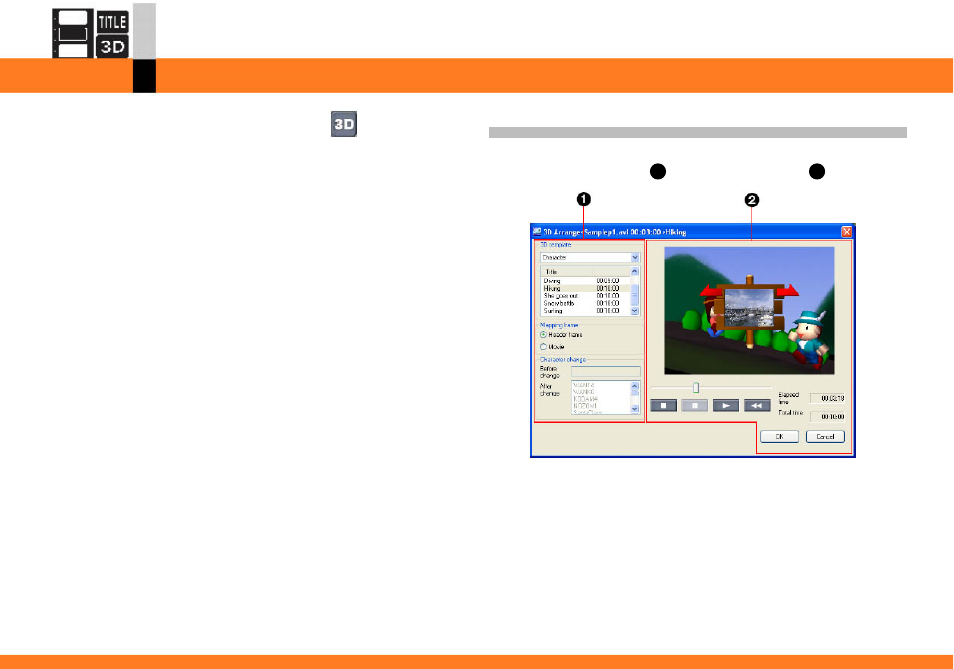Image resolution: width=954 pixels, height=669 pixels.
Task: Confirm with the OK button
Action: [x=779, y=437]
